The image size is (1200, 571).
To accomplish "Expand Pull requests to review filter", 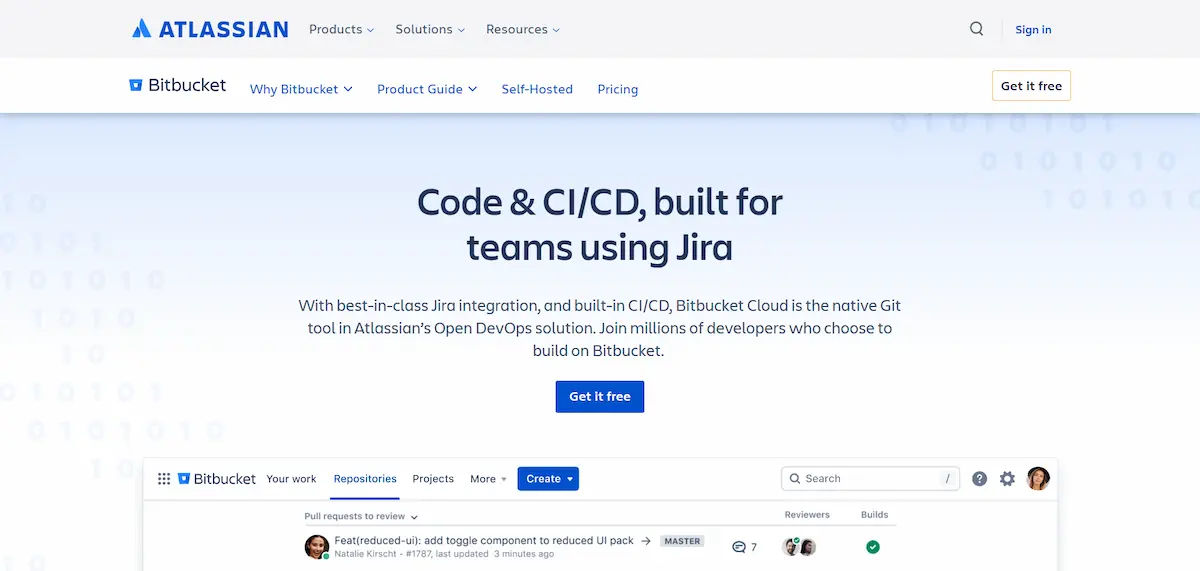I will [x=361, y=516].
